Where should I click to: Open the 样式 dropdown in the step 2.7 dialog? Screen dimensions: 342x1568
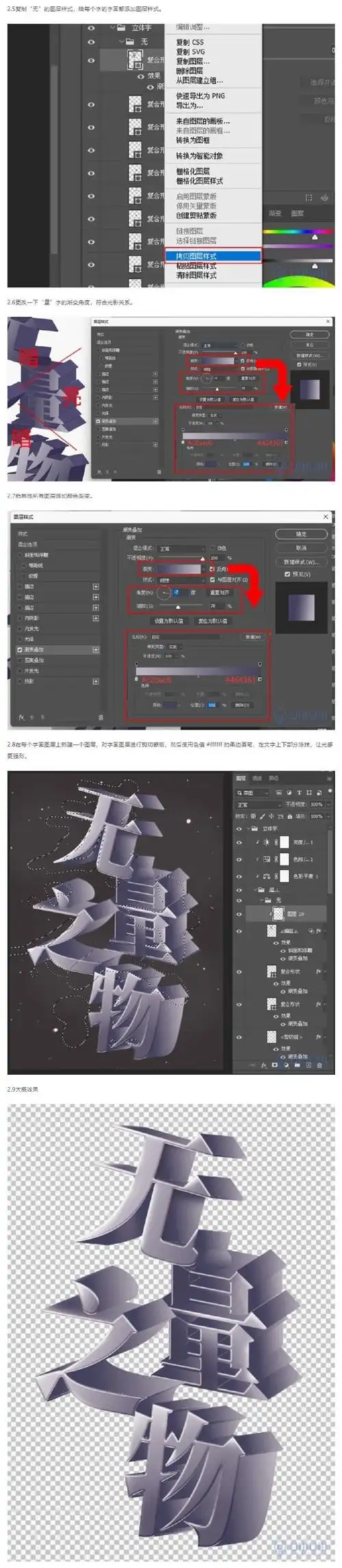[x=181, y=579]
